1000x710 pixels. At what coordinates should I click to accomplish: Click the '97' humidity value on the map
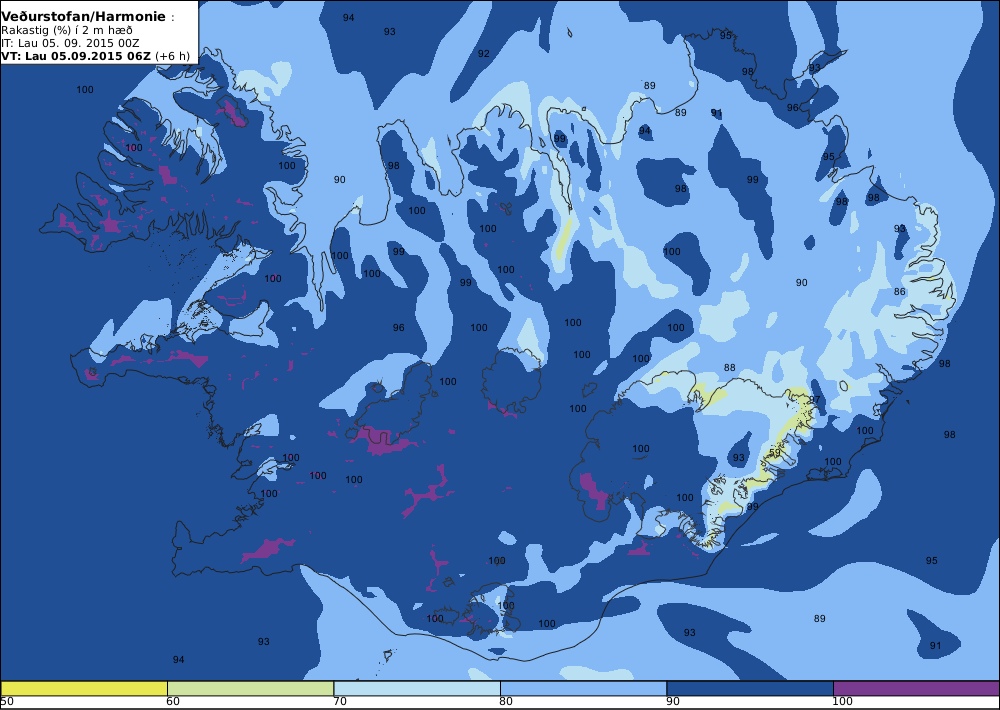(x=814, y=400)
